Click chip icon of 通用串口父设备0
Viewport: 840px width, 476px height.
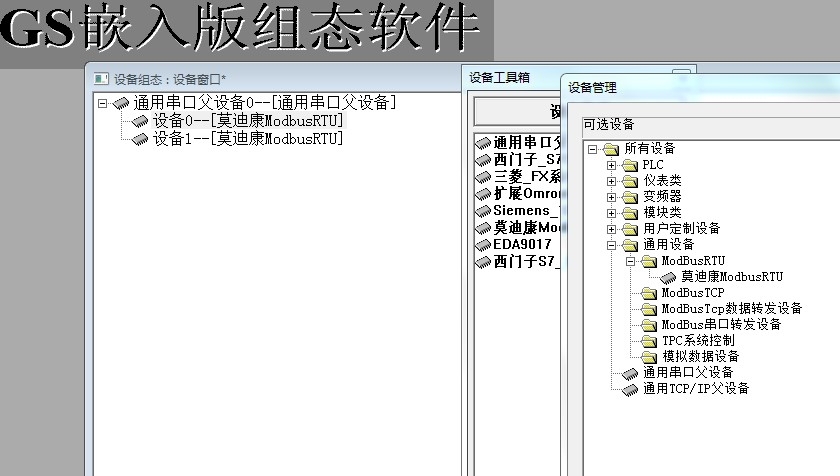[121, 103]
